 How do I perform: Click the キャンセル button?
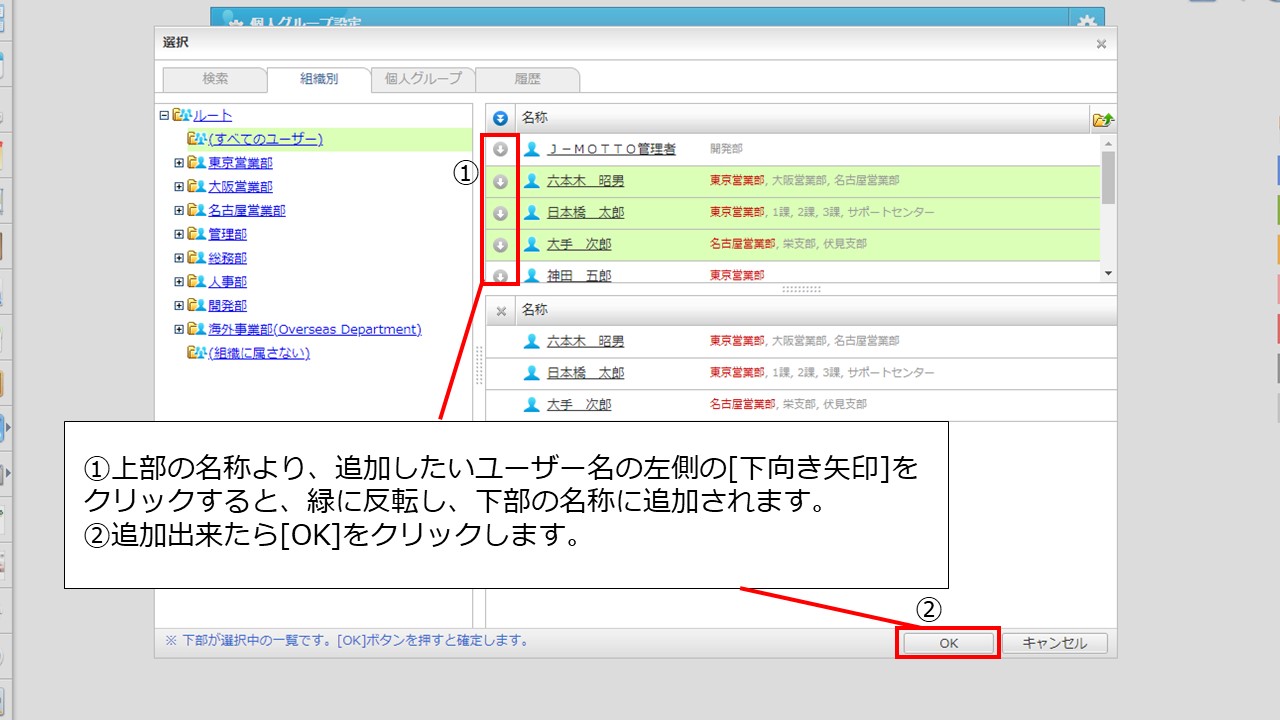coord(1054,643)
